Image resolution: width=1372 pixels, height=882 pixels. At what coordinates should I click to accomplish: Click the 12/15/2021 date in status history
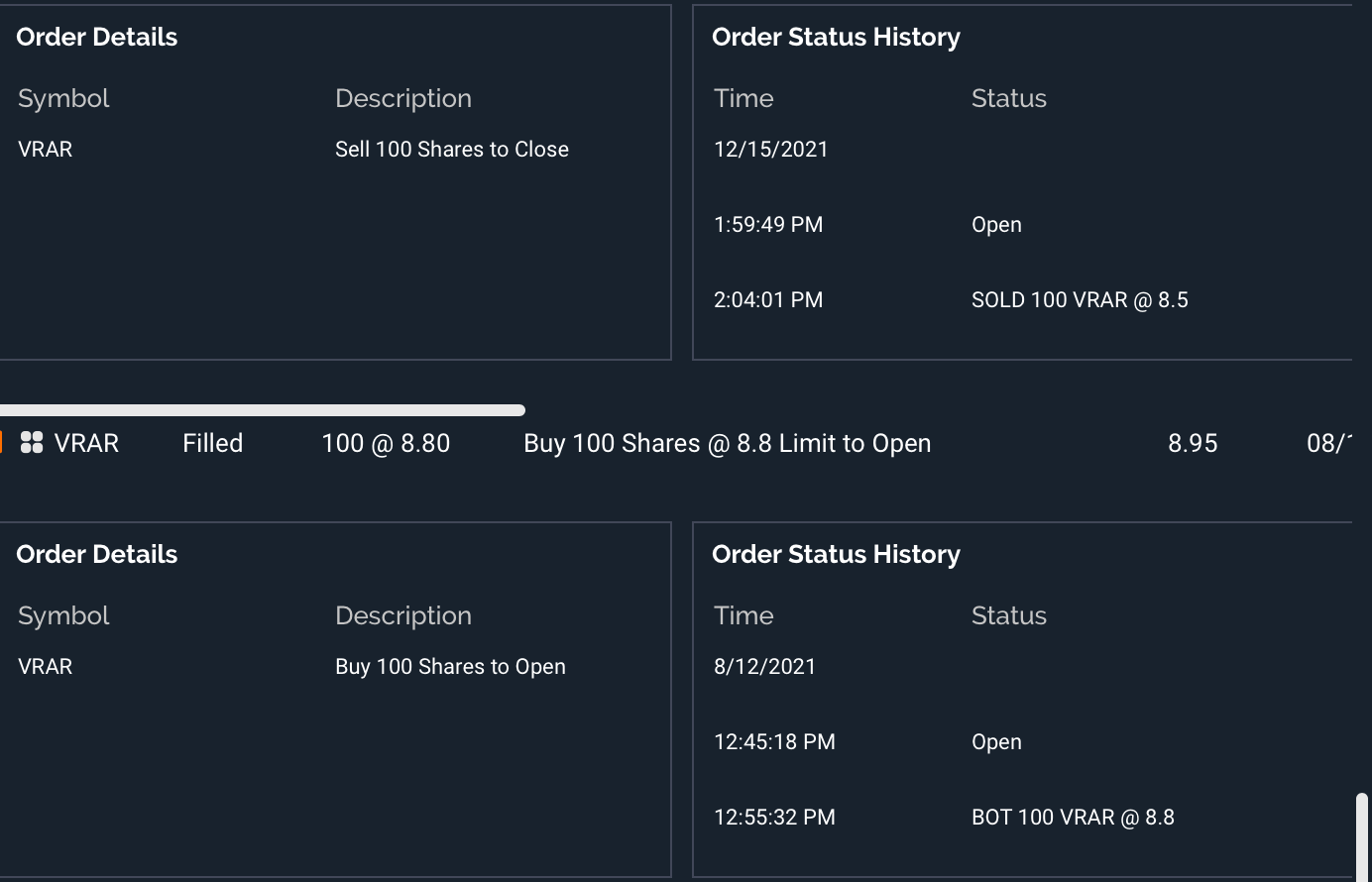pos(771,150)
